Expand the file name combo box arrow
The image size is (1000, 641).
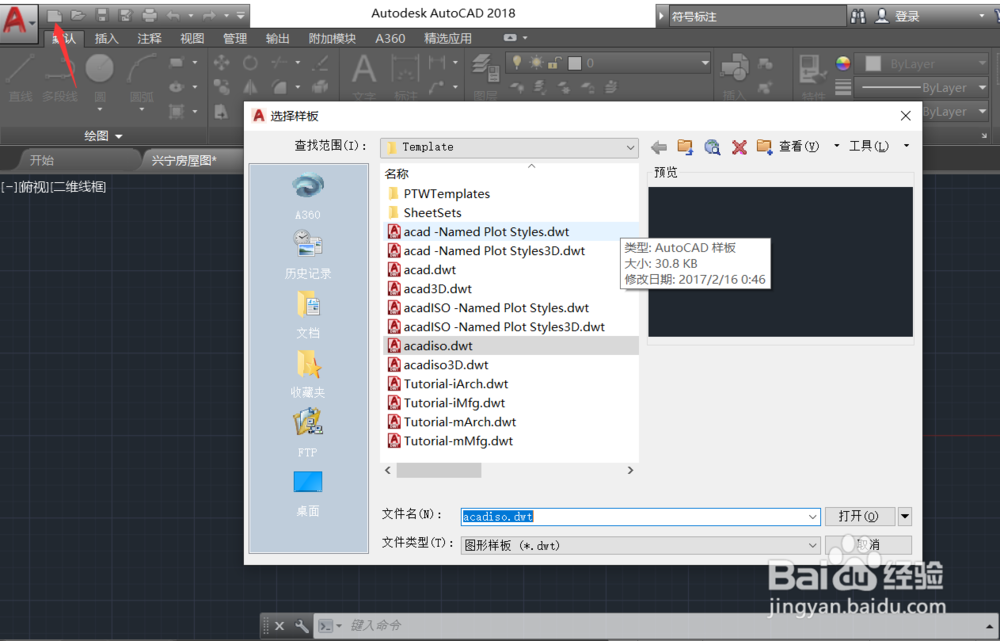tap(812, 517)
